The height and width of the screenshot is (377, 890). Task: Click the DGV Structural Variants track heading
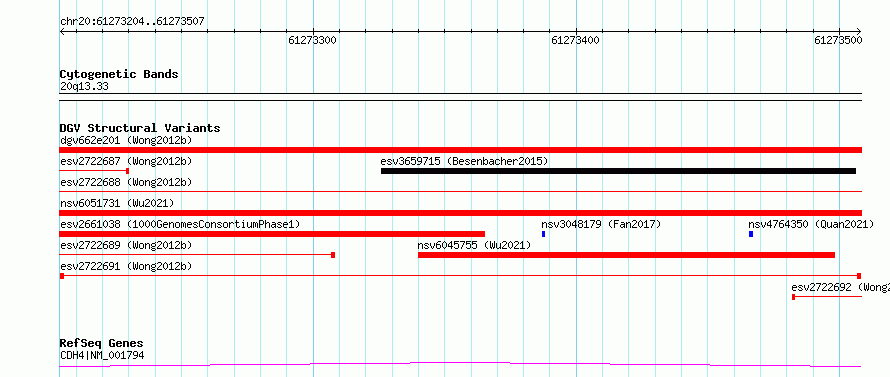[x=140, y=128]
